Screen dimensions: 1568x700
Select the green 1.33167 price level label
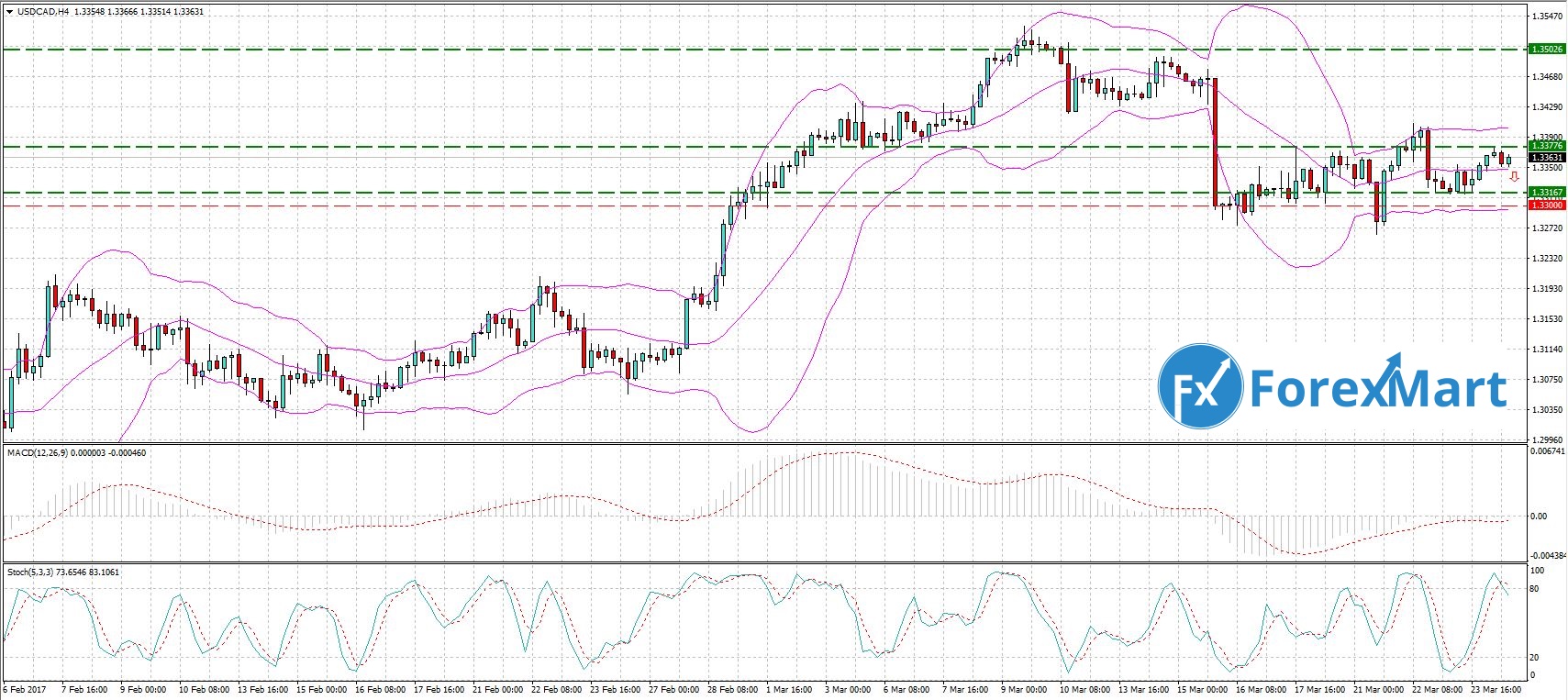[x=1547, y=193]
